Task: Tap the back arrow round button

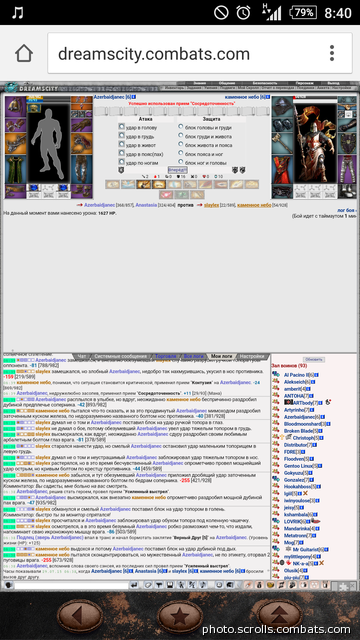Action: (x=80, y=616)
